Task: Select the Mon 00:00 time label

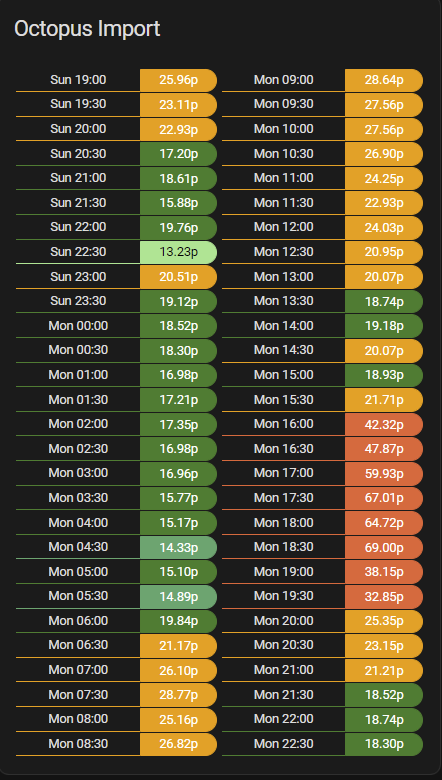Action: tap(78, 326)
